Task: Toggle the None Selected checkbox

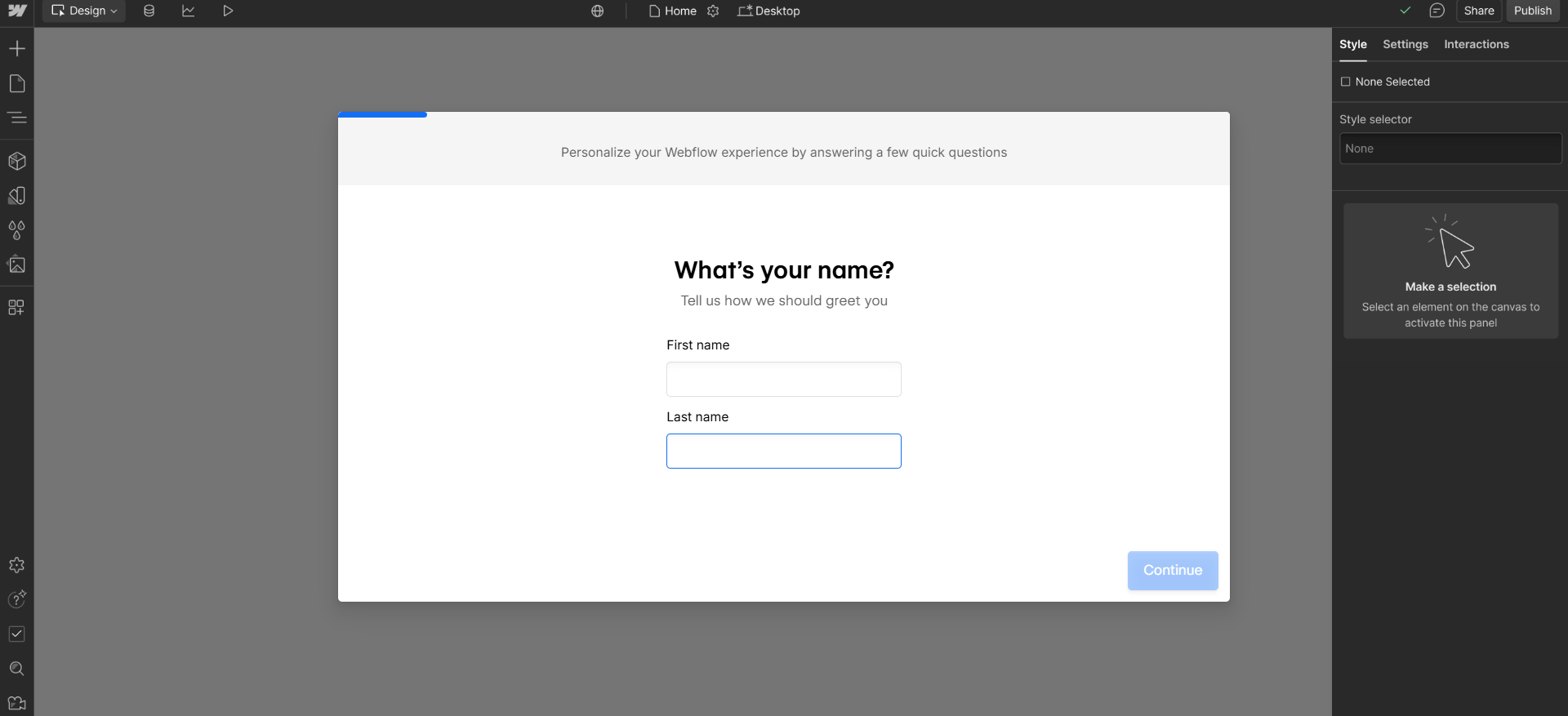Action: coord(1345,82)
